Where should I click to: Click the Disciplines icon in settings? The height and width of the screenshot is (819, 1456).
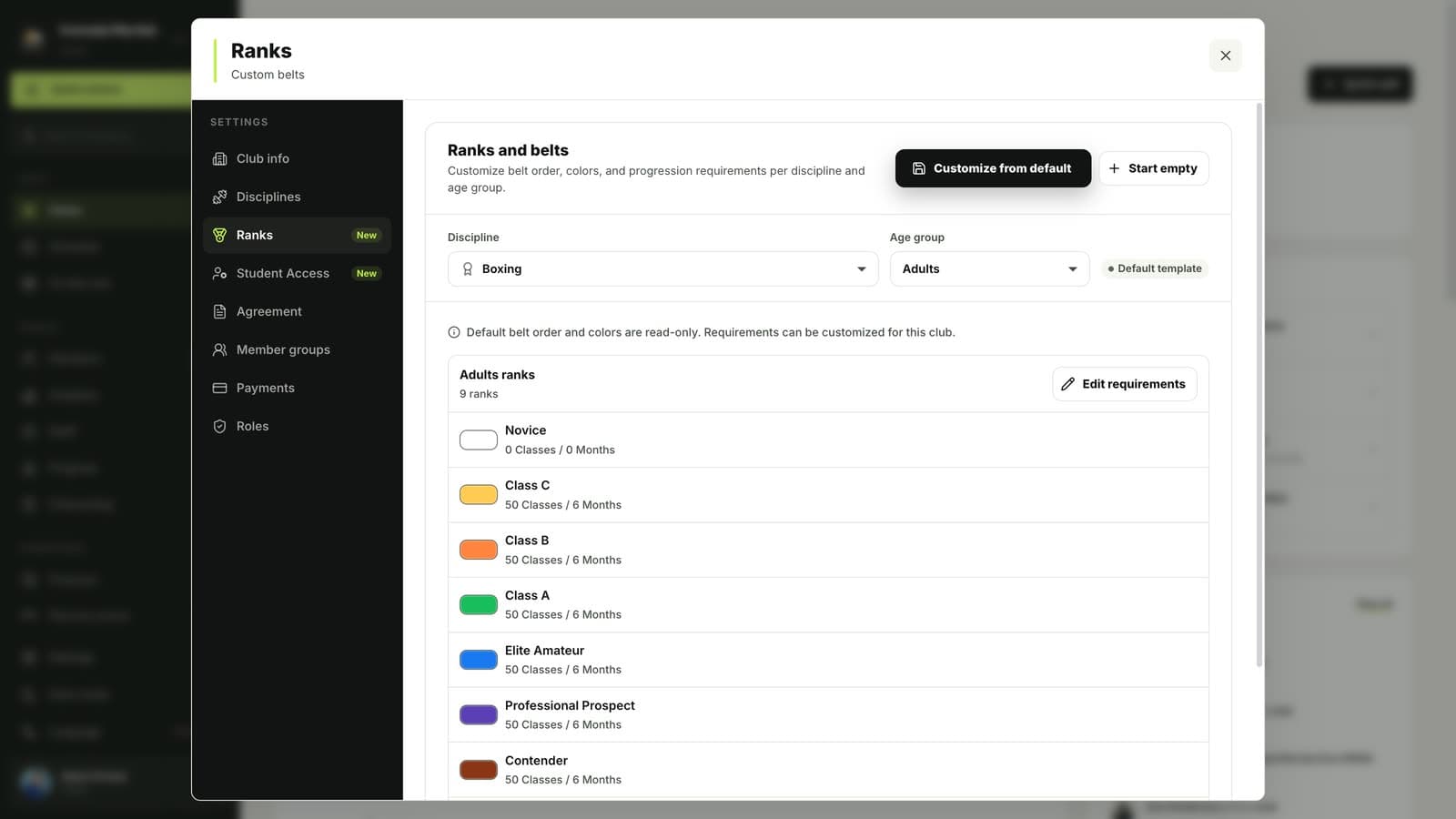tap(219, 197)
